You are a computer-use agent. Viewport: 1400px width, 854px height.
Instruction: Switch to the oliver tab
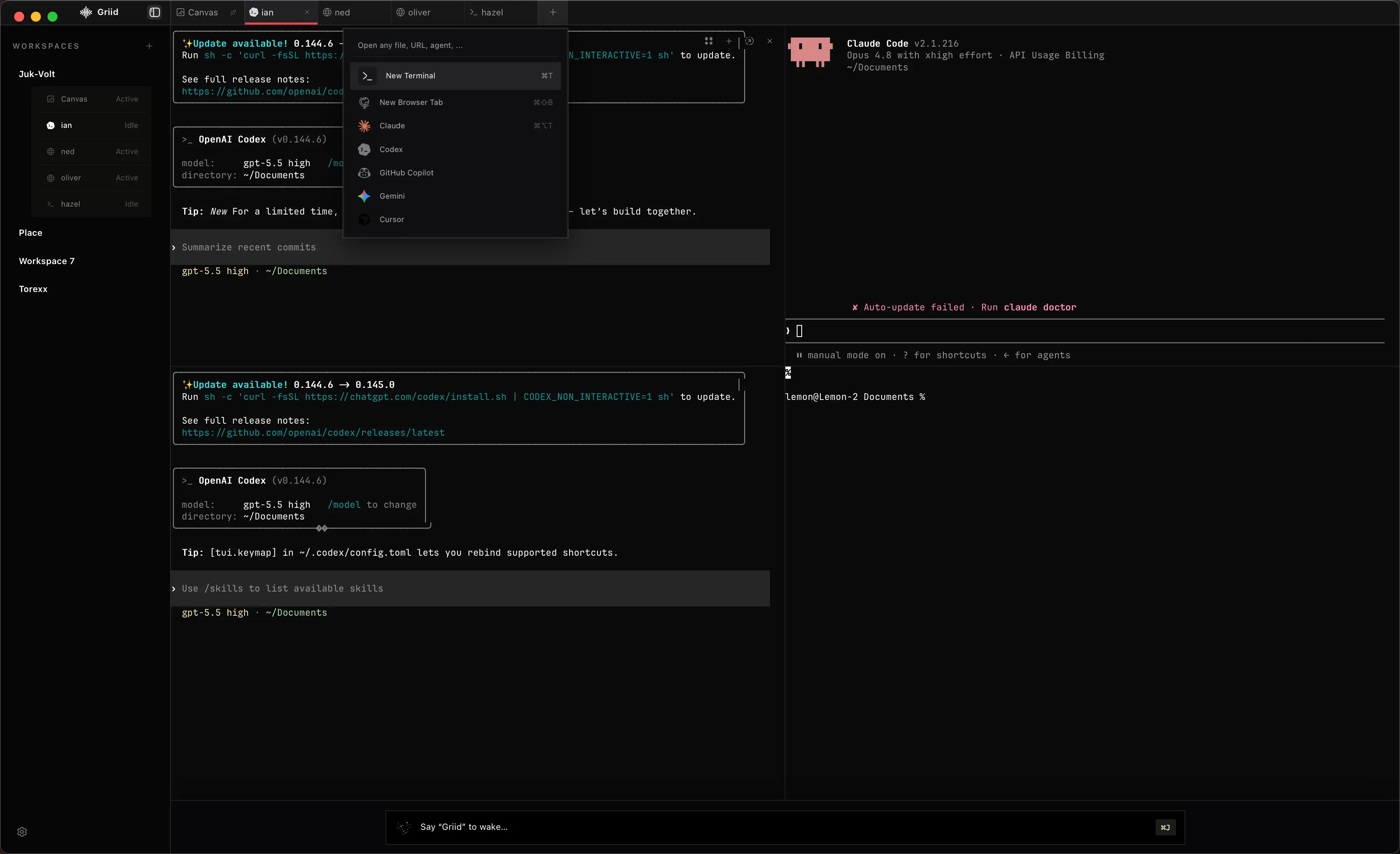(427, 12)
